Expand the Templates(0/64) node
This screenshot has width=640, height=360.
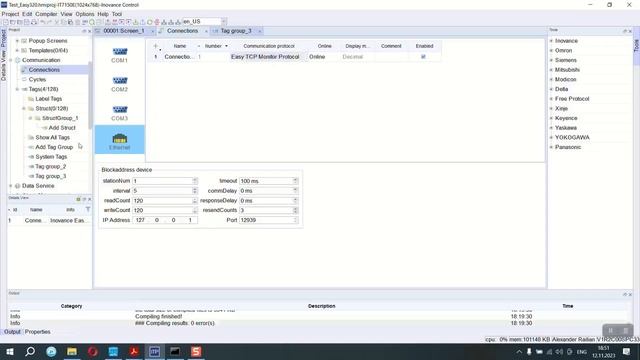pyautogui.click(x=17, y=51)
